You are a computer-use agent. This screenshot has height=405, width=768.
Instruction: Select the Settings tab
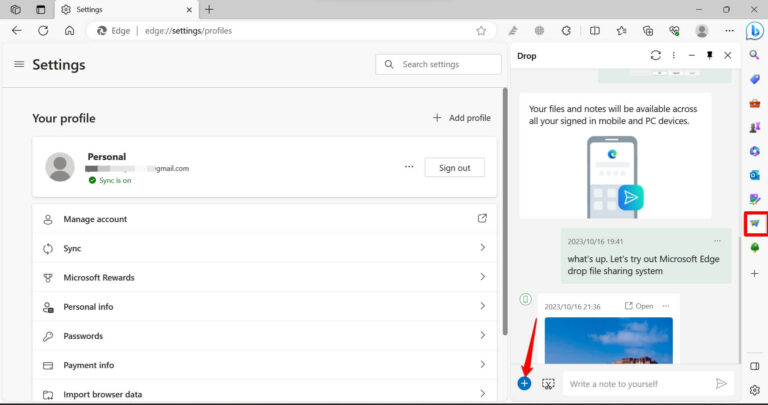127,9
